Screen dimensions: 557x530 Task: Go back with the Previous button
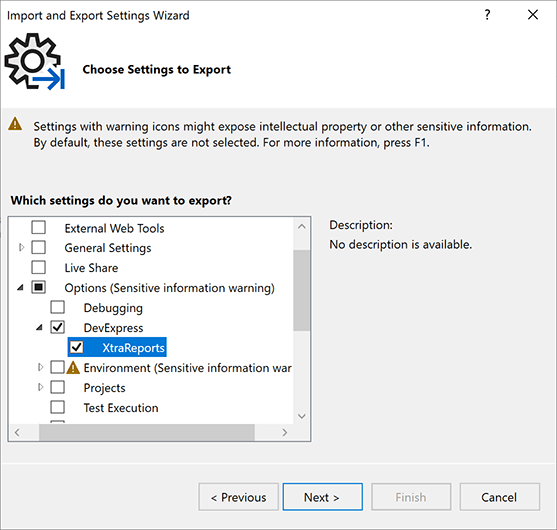pyautogui.click(x=238, y=497)
